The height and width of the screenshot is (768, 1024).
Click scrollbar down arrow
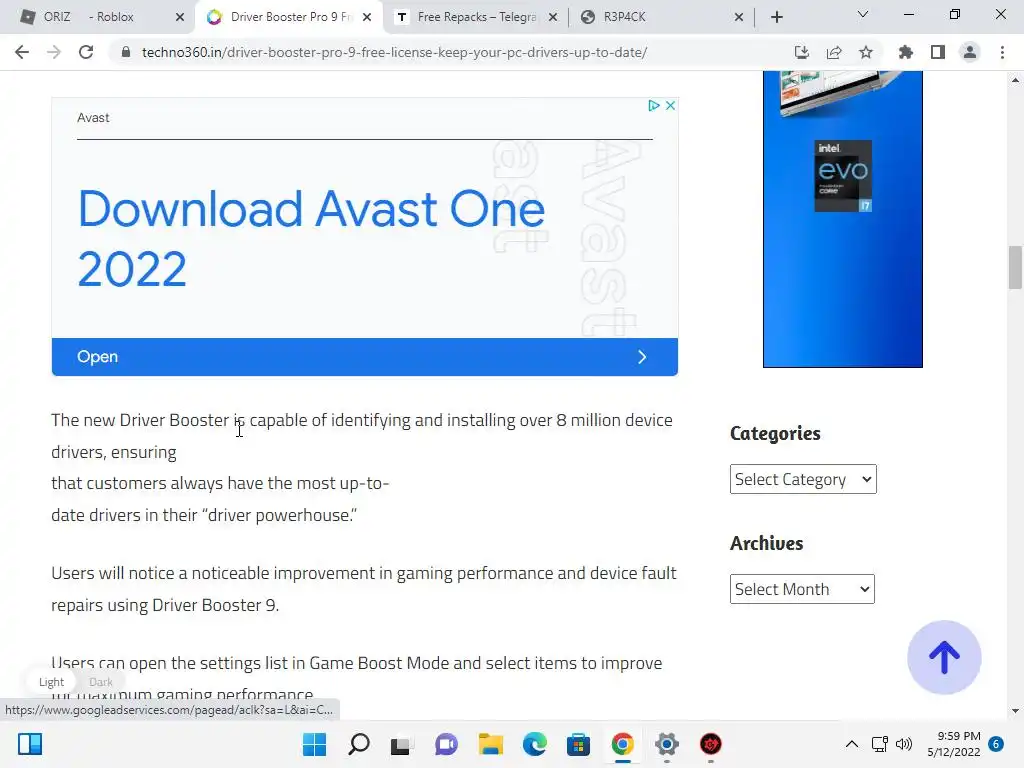click(1015, 711)
